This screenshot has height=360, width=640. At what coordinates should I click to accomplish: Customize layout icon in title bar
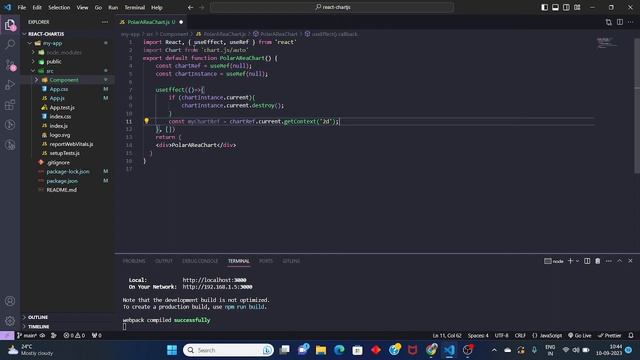click(577, 7)
